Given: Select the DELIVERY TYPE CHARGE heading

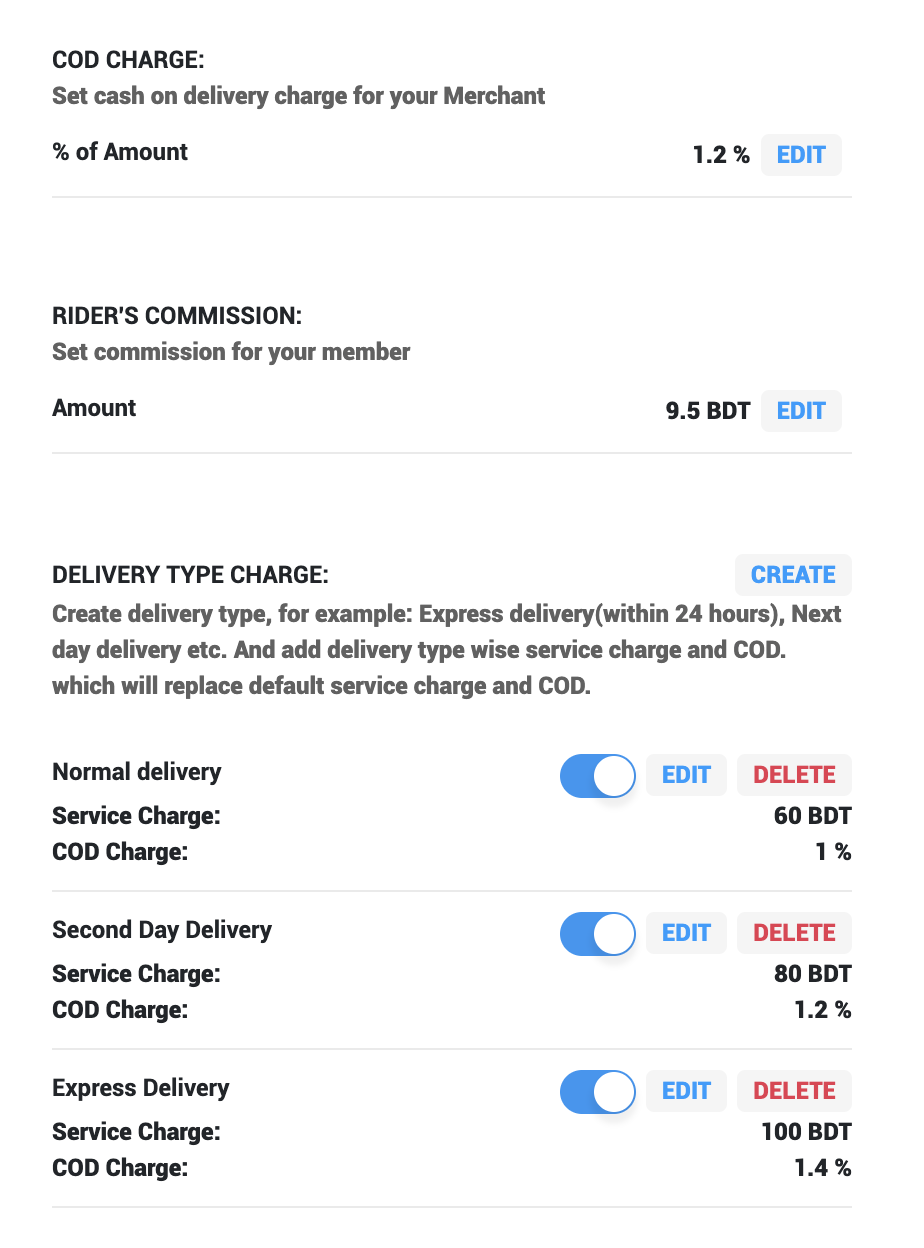Looking at the screenshot, I should tap(190, 575).
